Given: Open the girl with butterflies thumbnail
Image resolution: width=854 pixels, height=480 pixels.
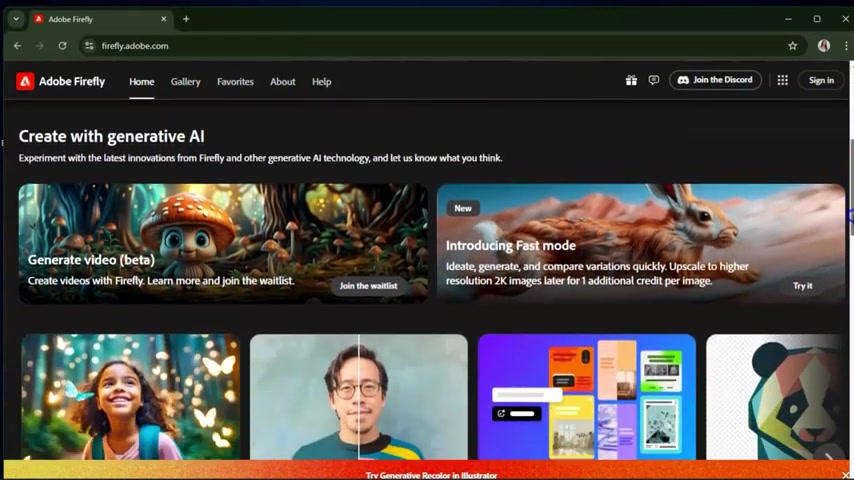Looking at the screenshot, I should pyautogui.click(x=131, y=397).
